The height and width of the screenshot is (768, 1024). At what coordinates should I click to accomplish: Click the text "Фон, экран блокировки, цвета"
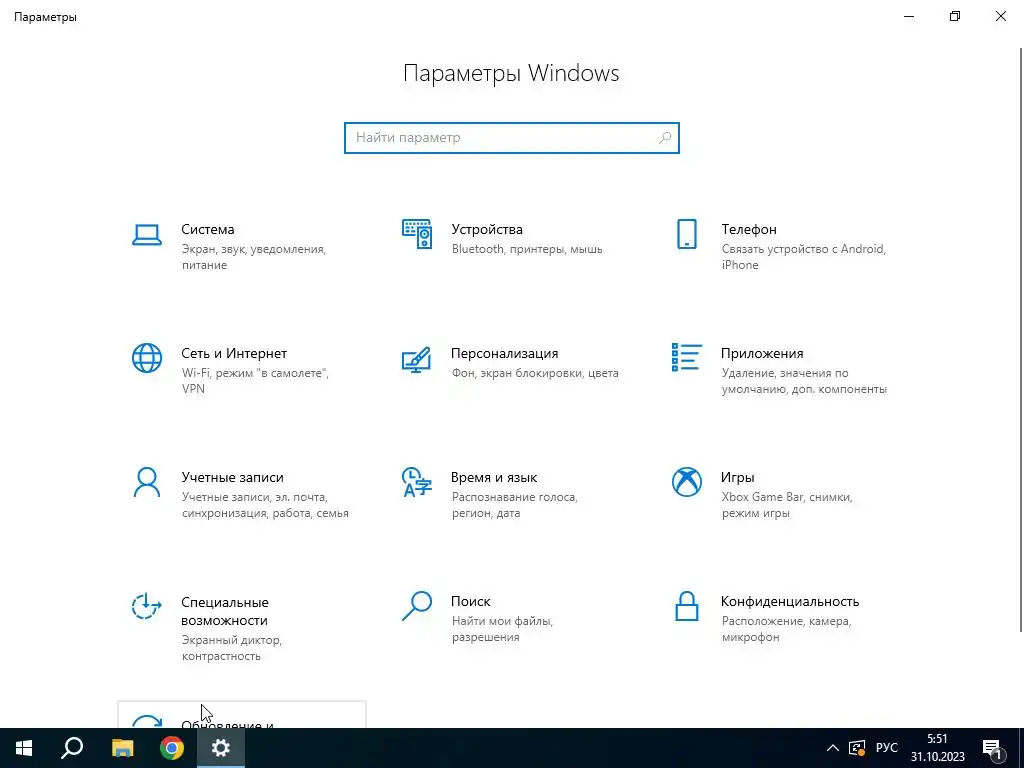coord(535,373)
